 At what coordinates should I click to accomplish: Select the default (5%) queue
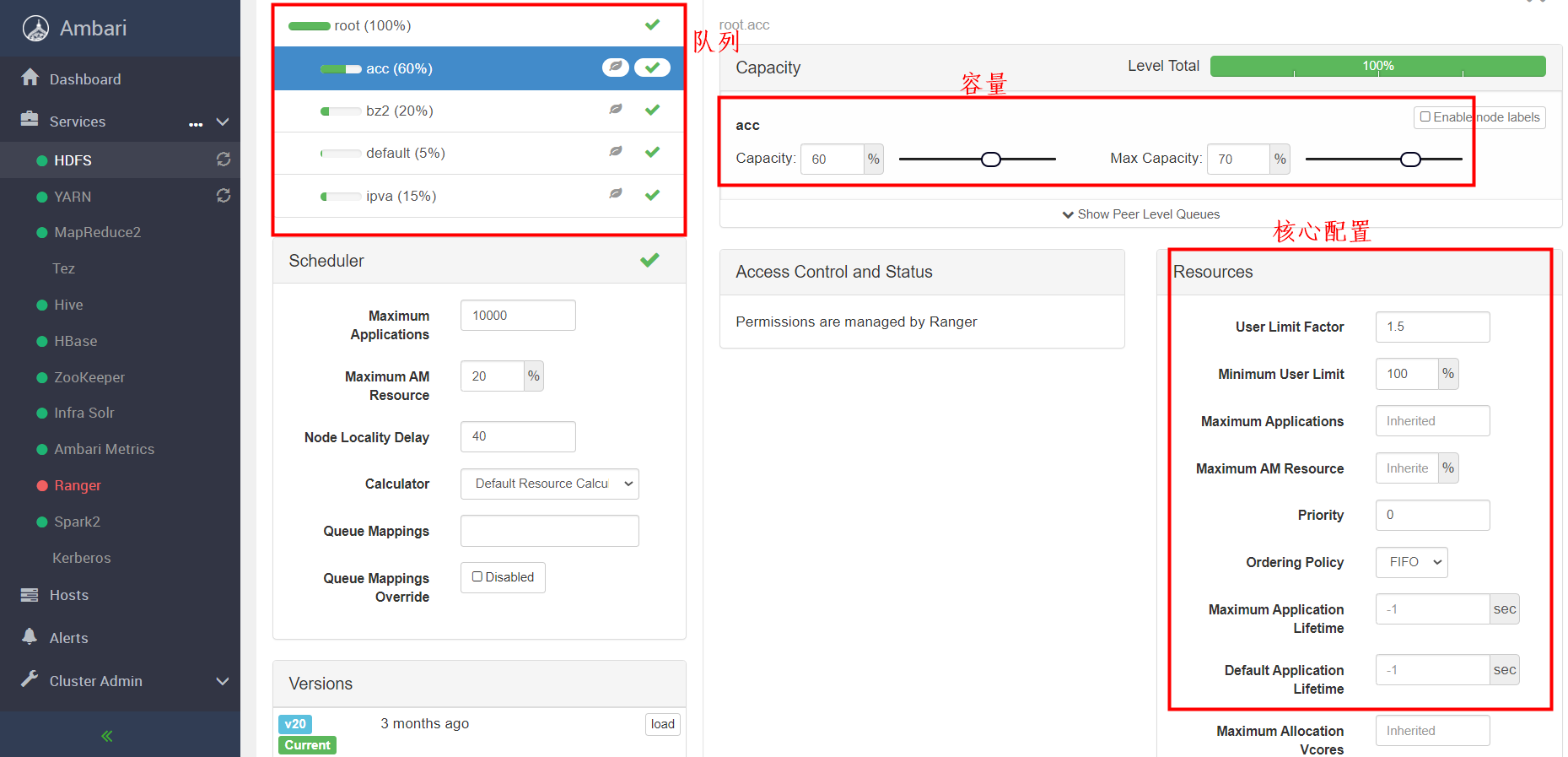point(479,153)
